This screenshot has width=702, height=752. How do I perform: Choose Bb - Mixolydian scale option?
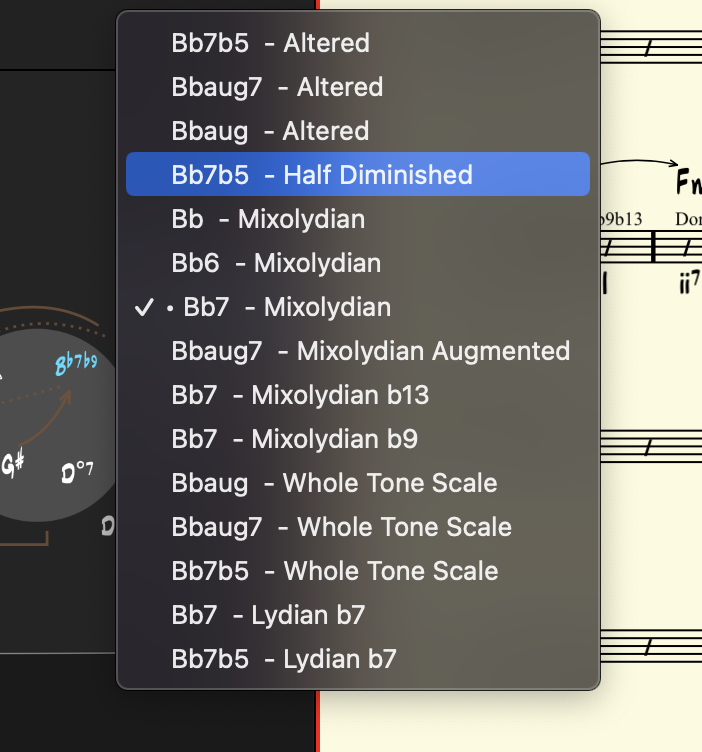(x=268, y=219)
